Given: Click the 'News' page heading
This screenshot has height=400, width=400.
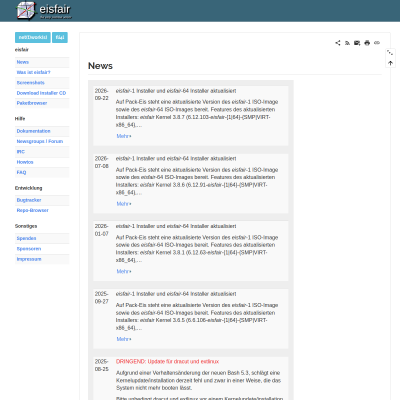Looking at the screenshot, I should [x=100, y=66].
